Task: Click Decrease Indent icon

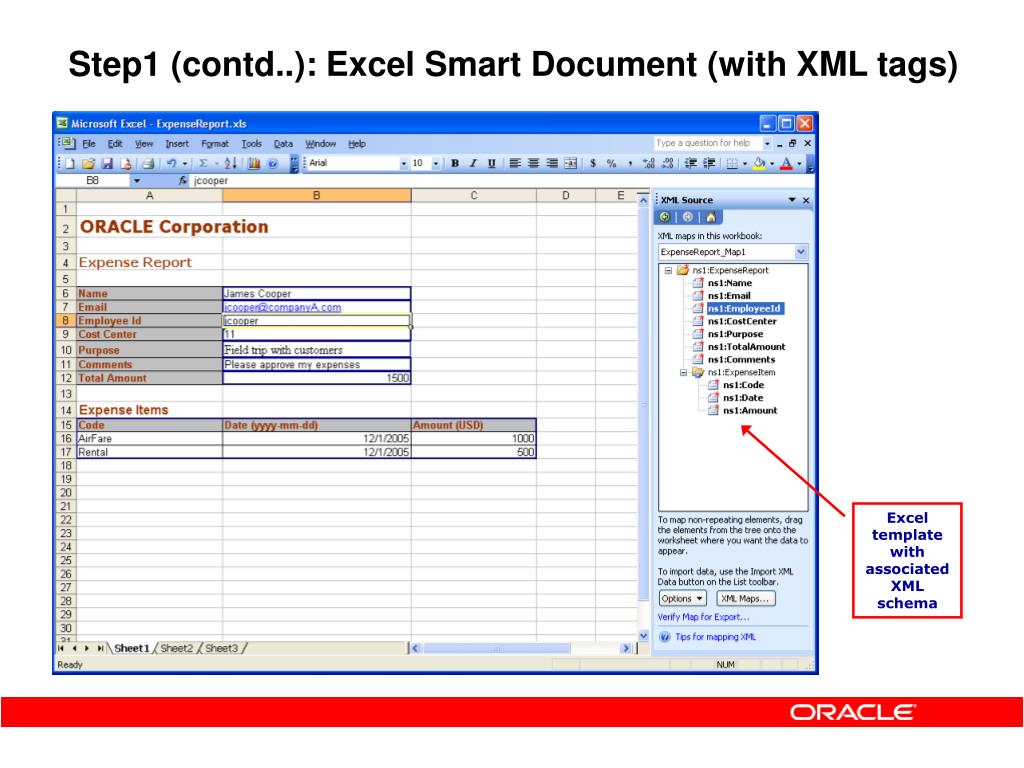Action: pyautogui.click(x=690, y=163)
